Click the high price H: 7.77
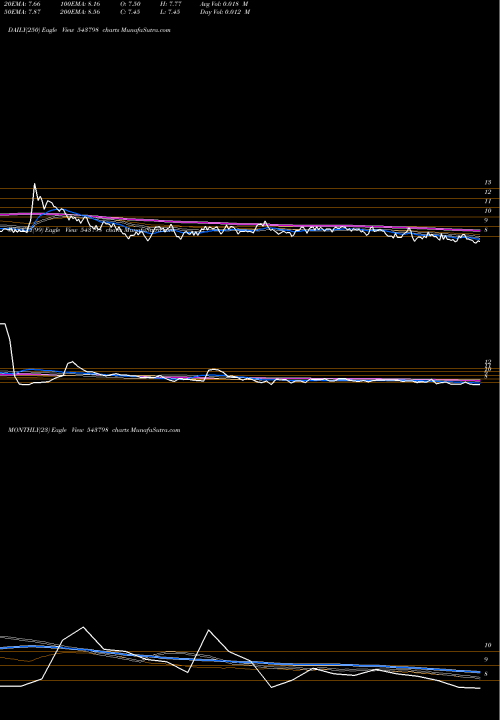Screen dimensions: 500x720 (170, 4)
